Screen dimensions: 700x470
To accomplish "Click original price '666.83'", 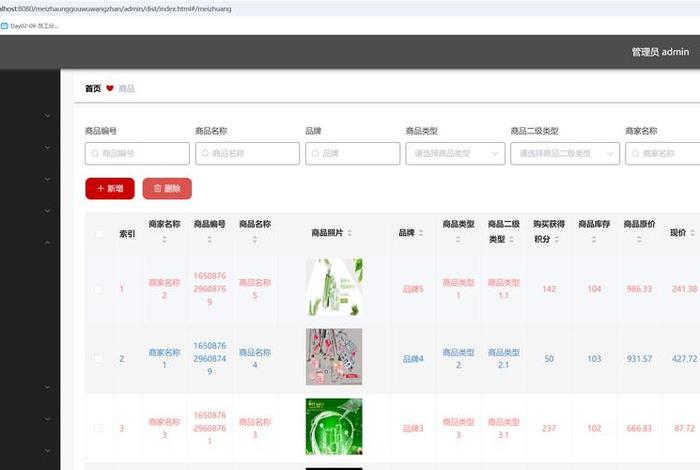I will (x=639, y=428).
